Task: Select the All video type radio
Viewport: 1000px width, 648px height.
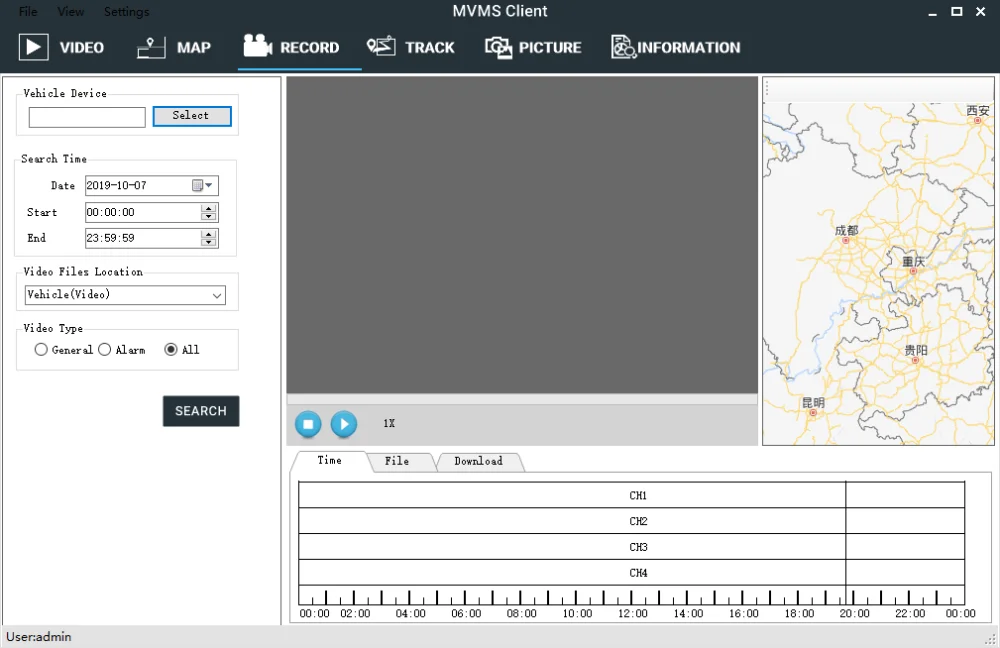Action: click(170, 350)
